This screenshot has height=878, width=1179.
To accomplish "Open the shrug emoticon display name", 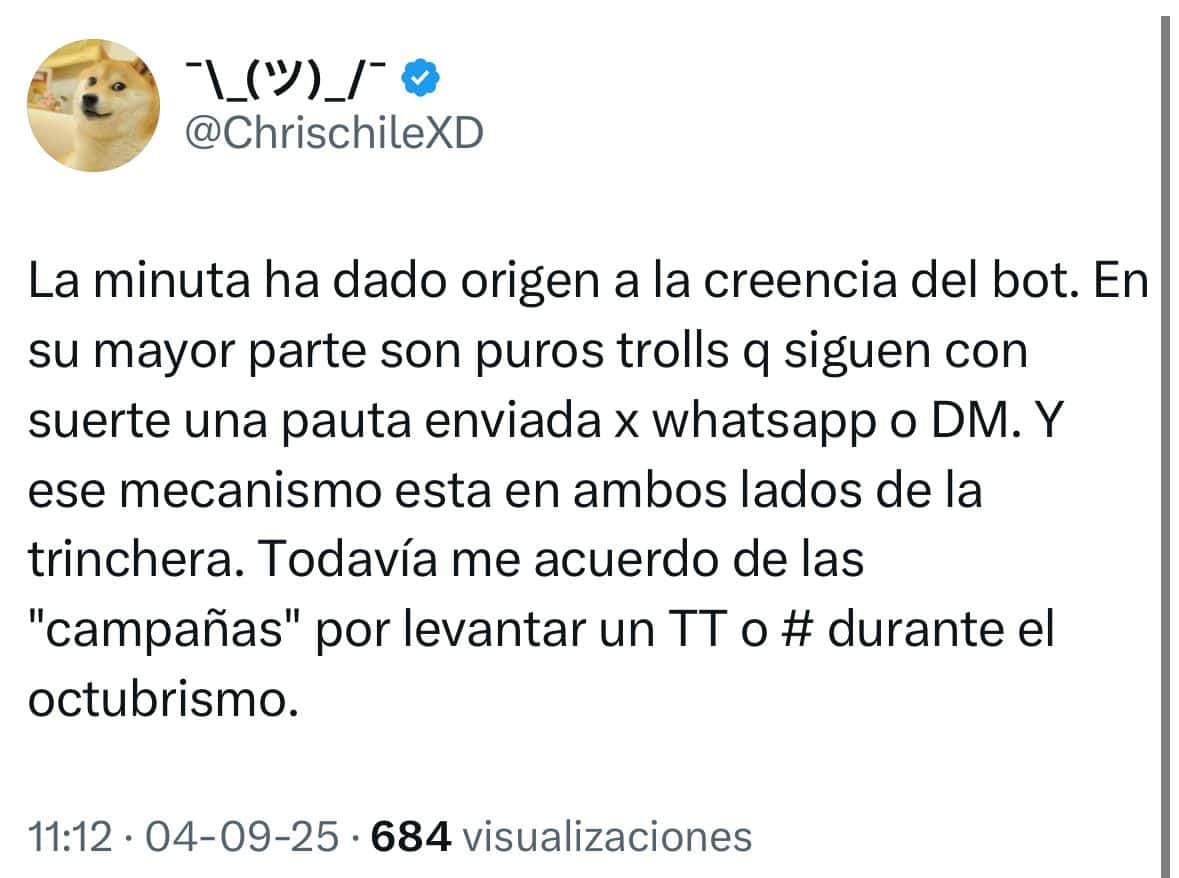I will tap(286, 78).
